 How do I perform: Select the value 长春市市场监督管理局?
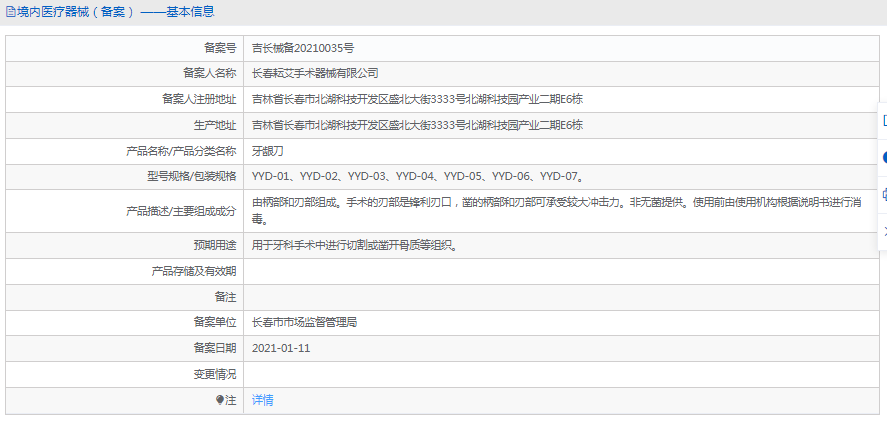pos(304,323)
